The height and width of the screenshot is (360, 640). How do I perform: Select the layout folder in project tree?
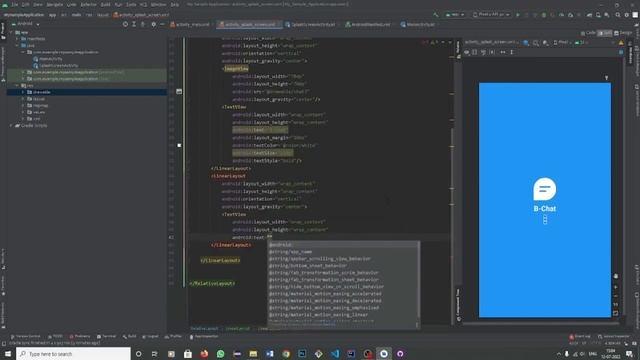coord(39,99)
